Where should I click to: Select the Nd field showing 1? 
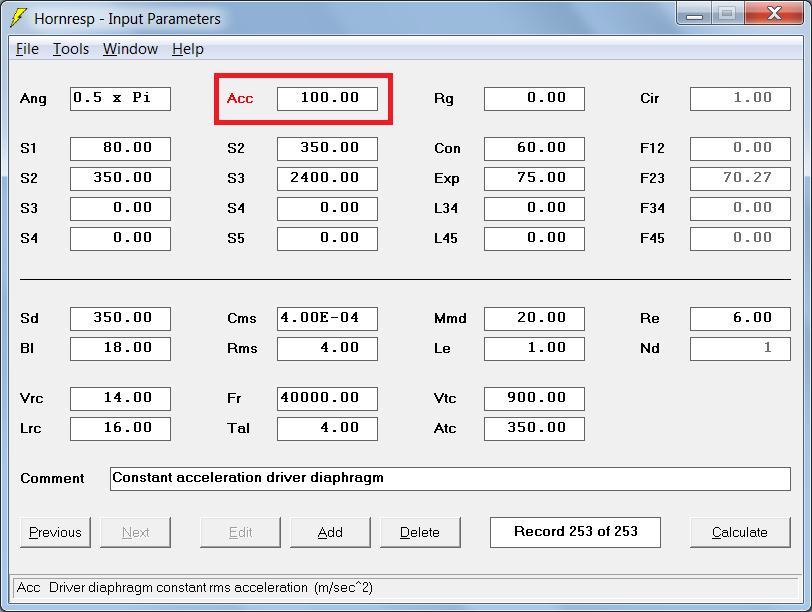click(x=741, y=348)
